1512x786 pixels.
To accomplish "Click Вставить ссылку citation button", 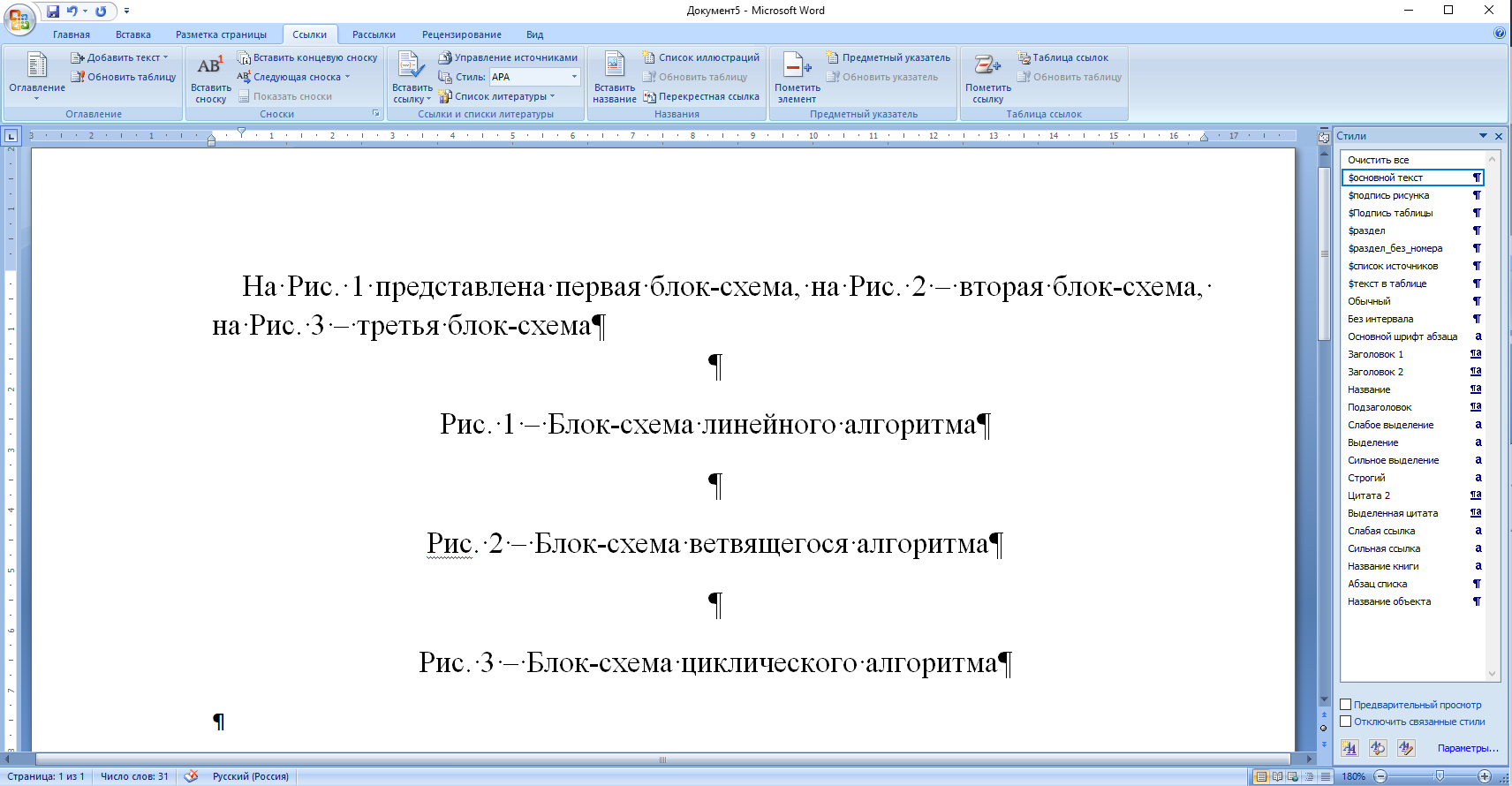I will pos(412,78).
